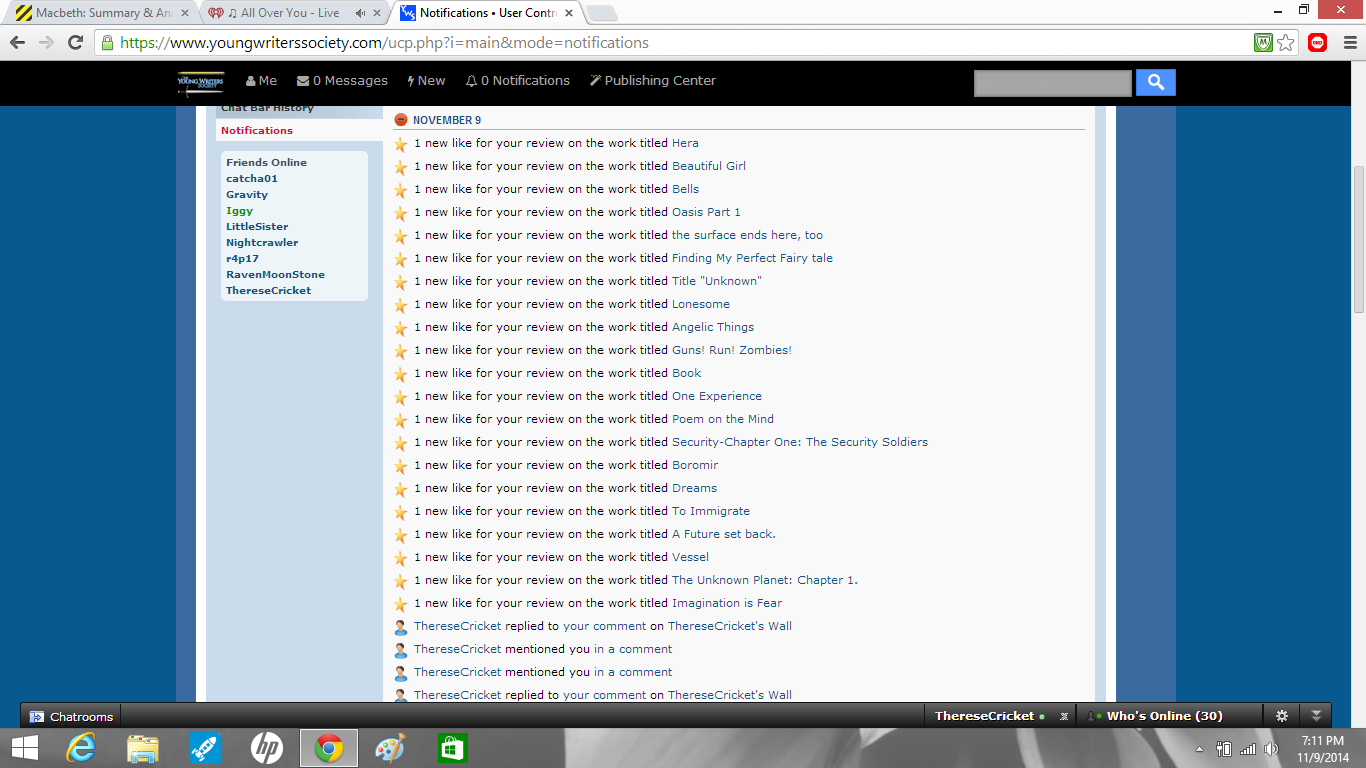1366x768 pixels.
Task: Open the work Guns! Run! Zombies!
Action: click(x=732, y=350)
